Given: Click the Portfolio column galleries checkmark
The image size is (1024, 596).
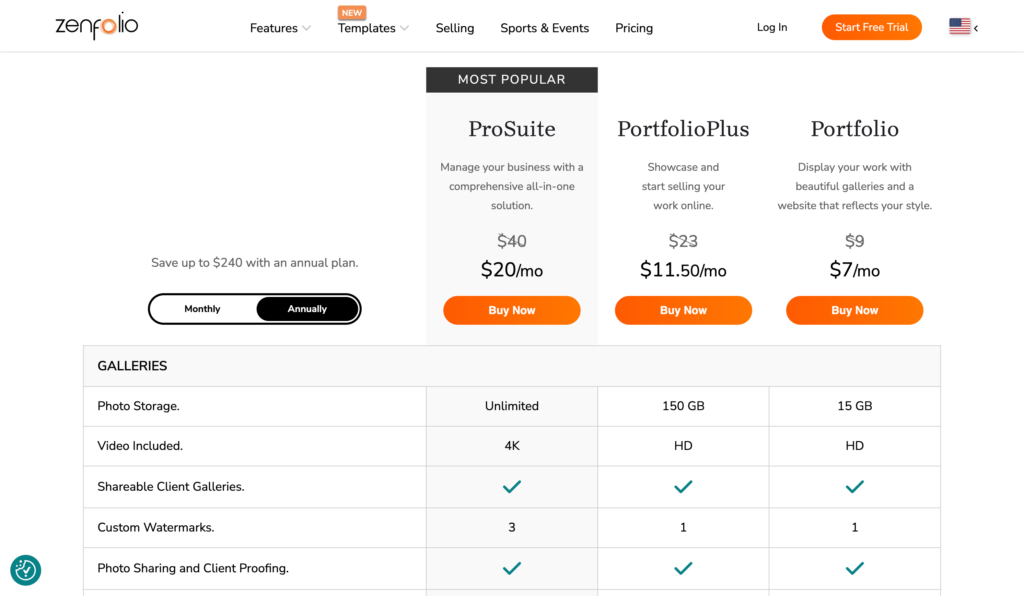Looking at the screenshot, I should click(855, 487).
